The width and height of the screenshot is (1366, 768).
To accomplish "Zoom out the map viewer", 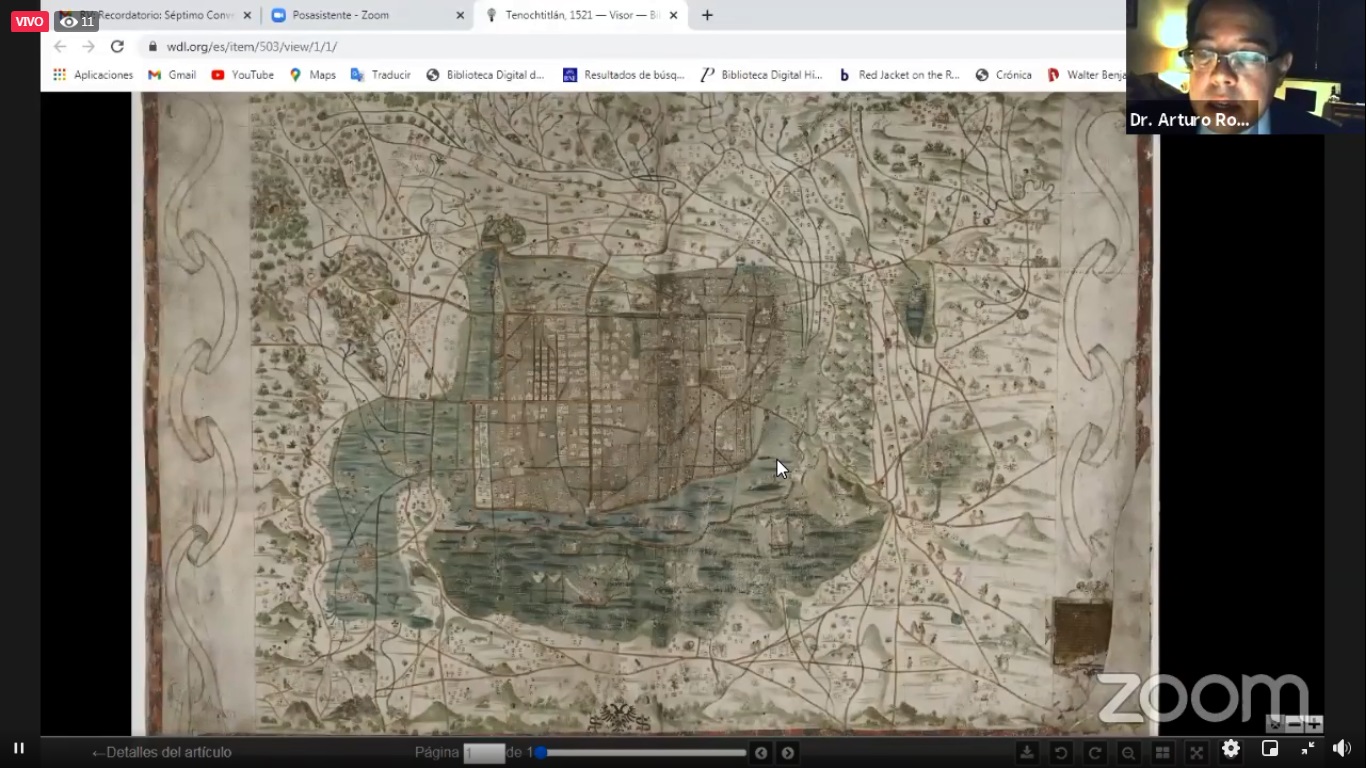I will tap(1129, 753).
